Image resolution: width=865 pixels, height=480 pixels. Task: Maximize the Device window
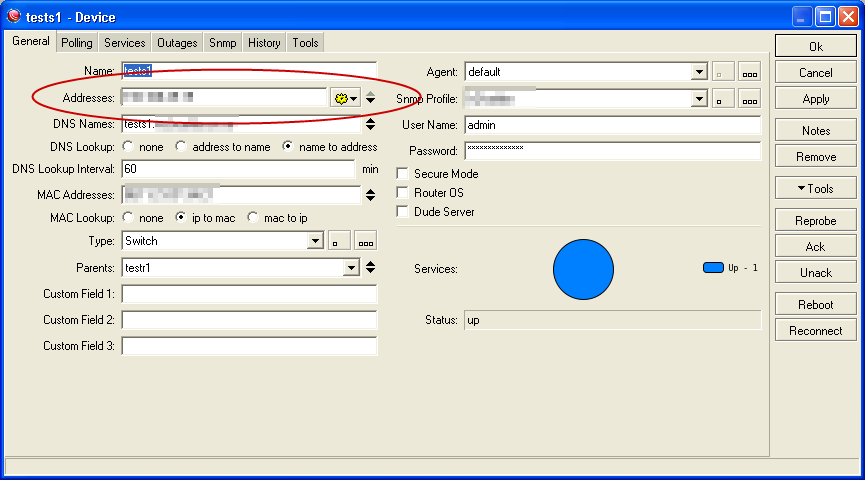pos(825,17)
